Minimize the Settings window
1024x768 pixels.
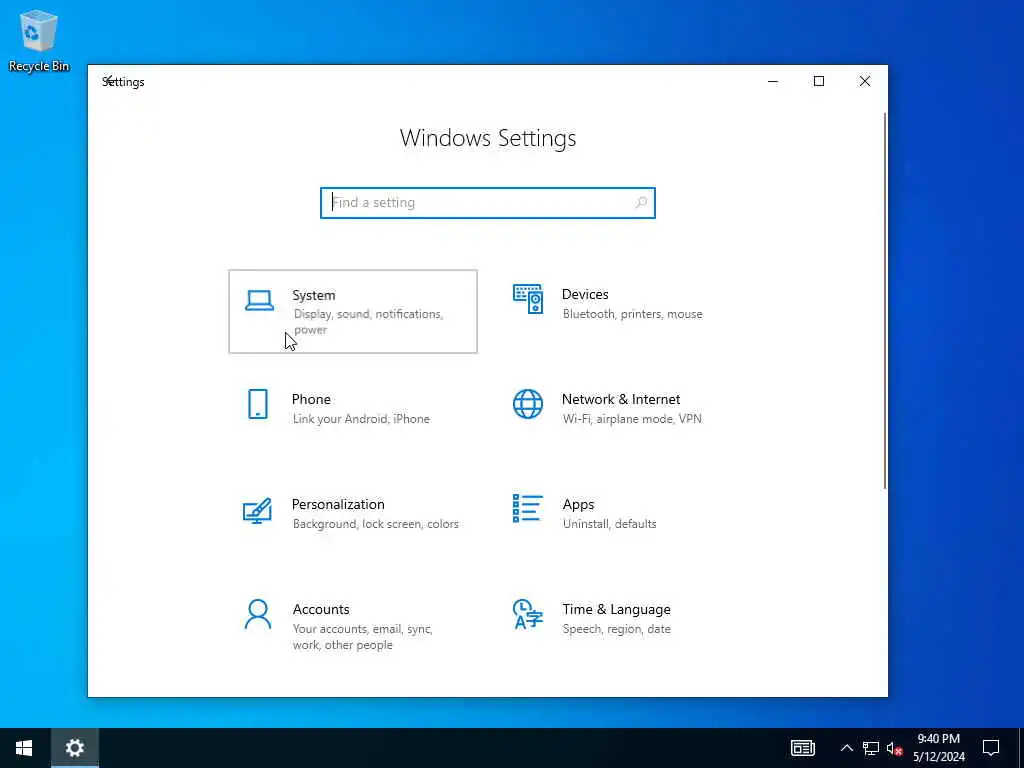click(773, 81)
